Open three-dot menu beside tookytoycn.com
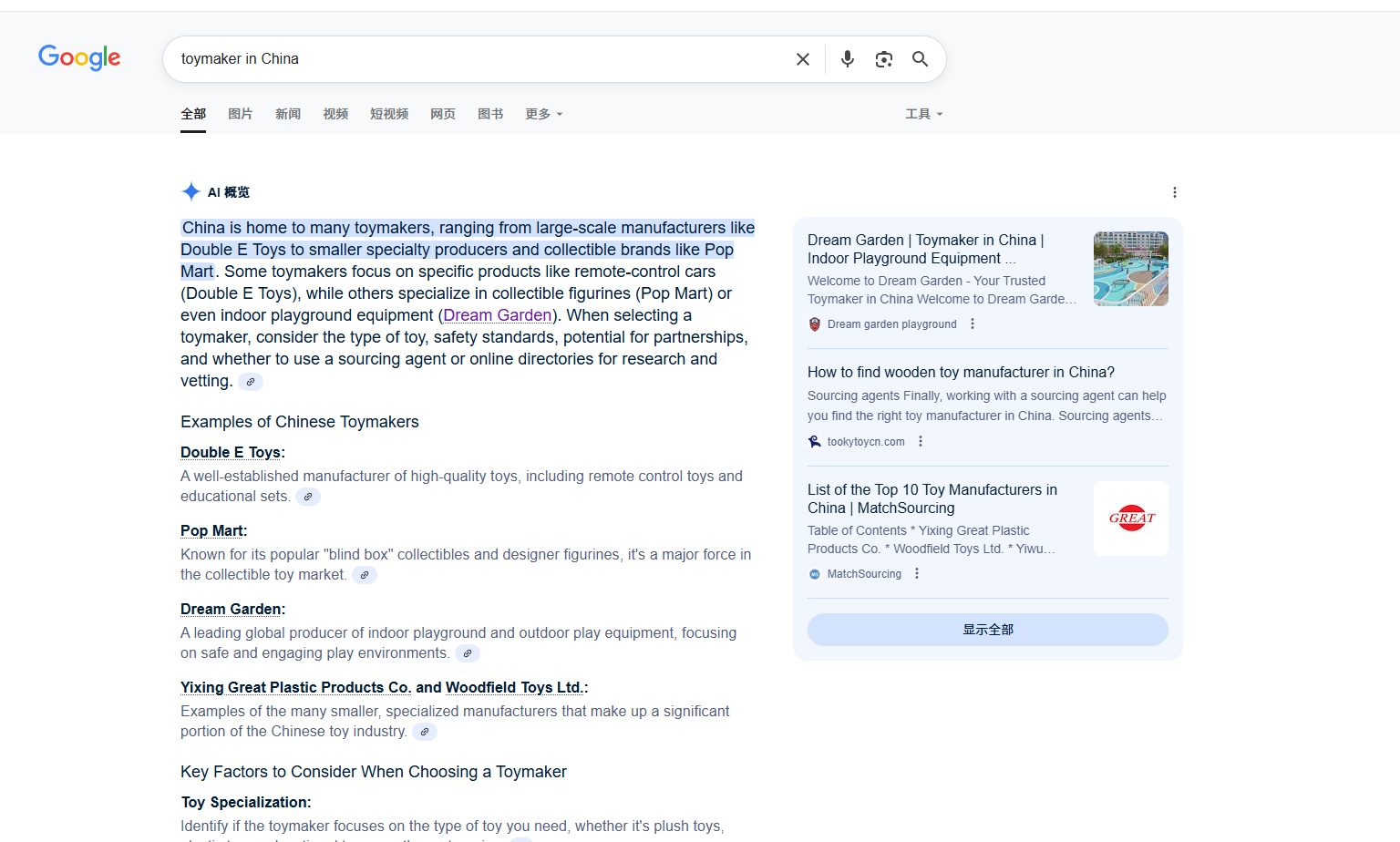1400x842 pixels. (921, 441)
